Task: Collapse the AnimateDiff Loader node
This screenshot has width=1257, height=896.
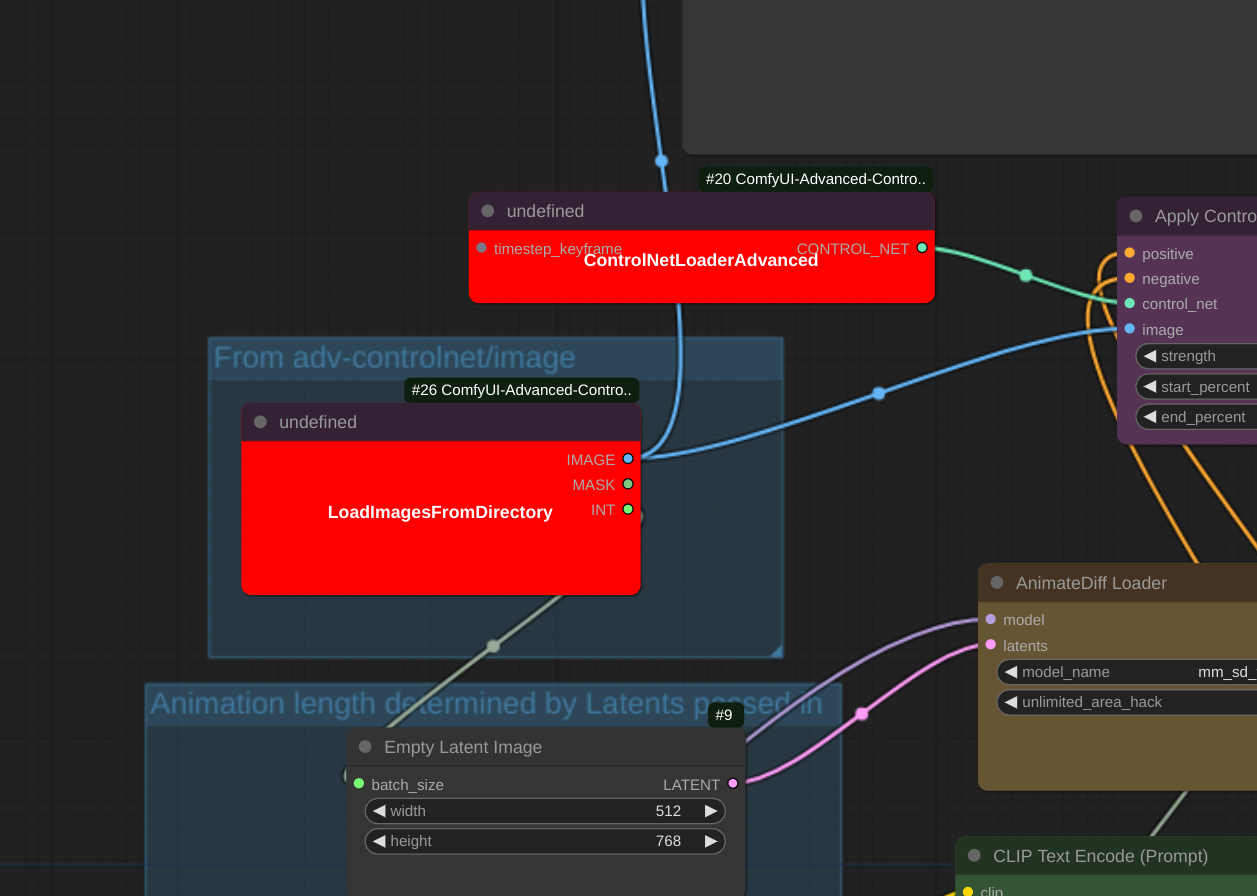Action: point(996,582)
